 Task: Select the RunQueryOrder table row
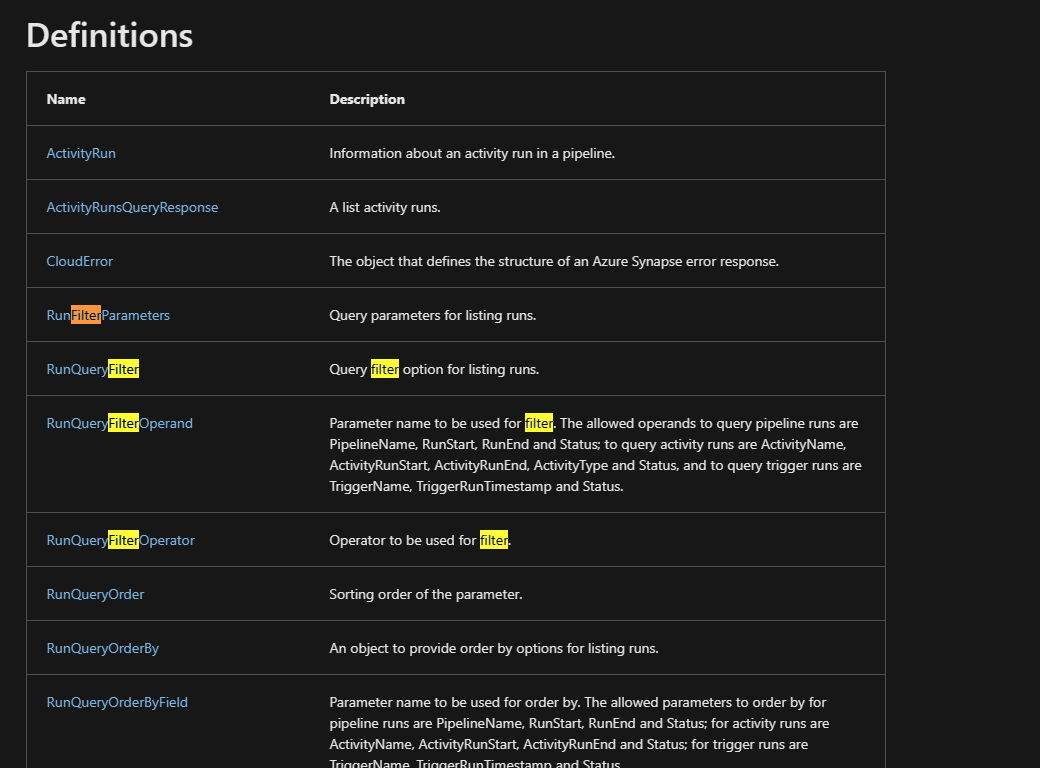tap(456, 593)
